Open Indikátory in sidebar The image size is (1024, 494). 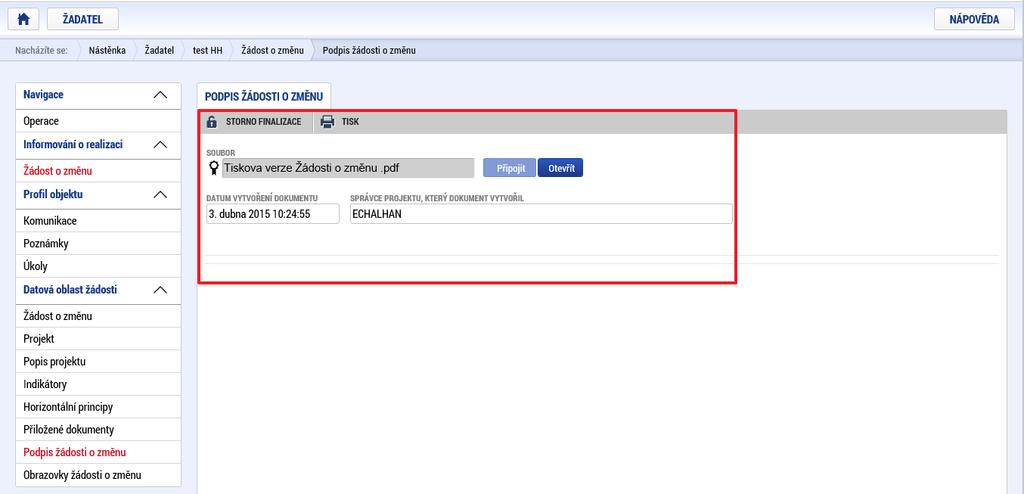[x=98, y=384]
